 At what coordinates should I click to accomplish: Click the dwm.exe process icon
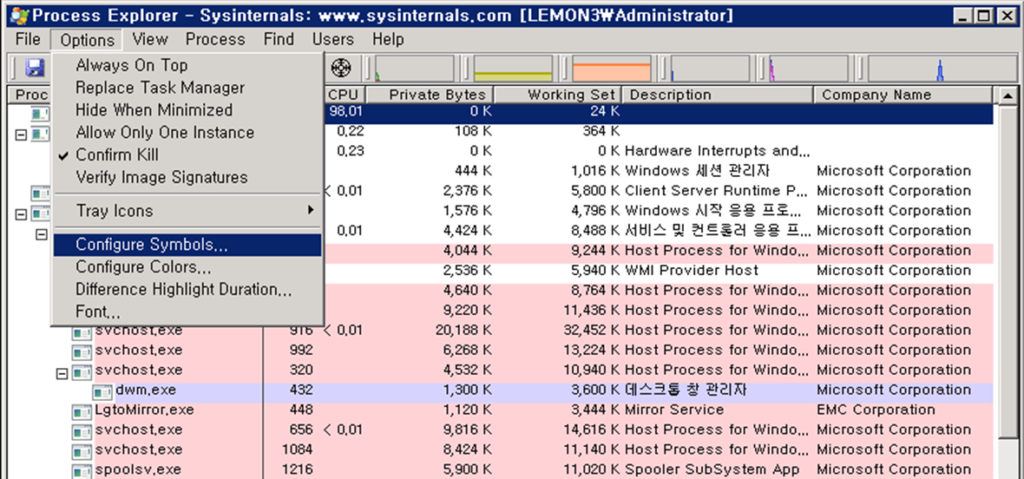tap(102, 392)
